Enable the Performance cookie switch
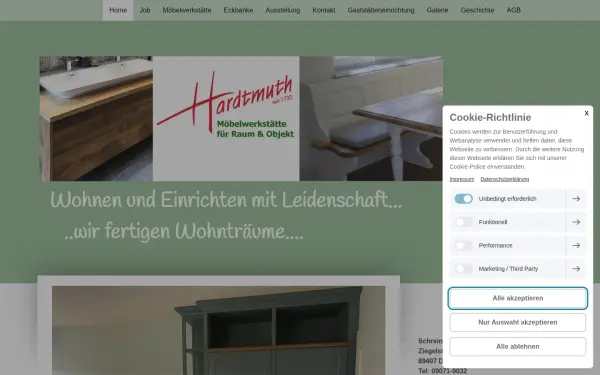 (463, 245)
